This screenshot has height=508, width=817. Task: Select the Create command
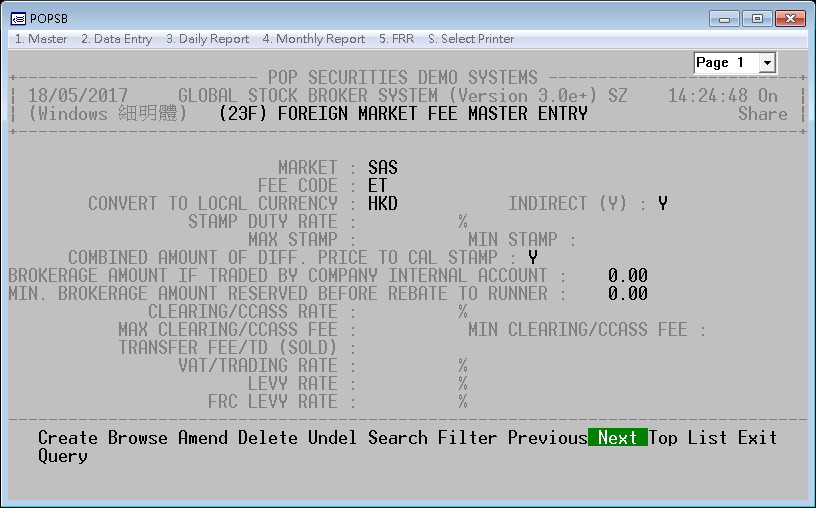pyautogui.click(x=68, y=438)
